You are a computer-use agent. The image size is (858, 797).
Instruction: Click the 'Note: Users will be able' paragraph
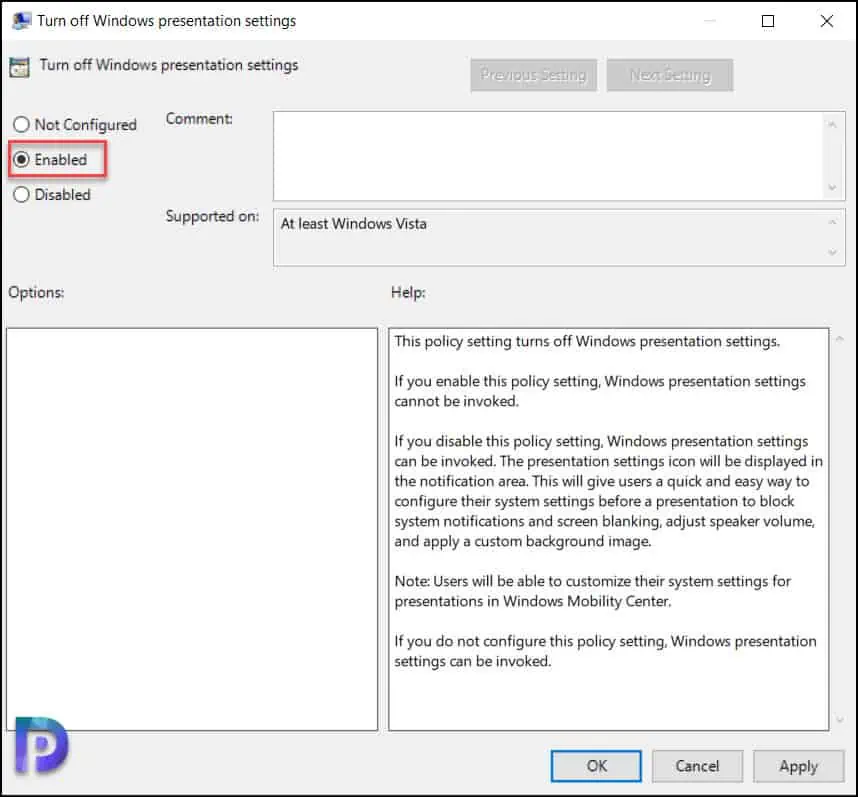[x=593, y=591]
